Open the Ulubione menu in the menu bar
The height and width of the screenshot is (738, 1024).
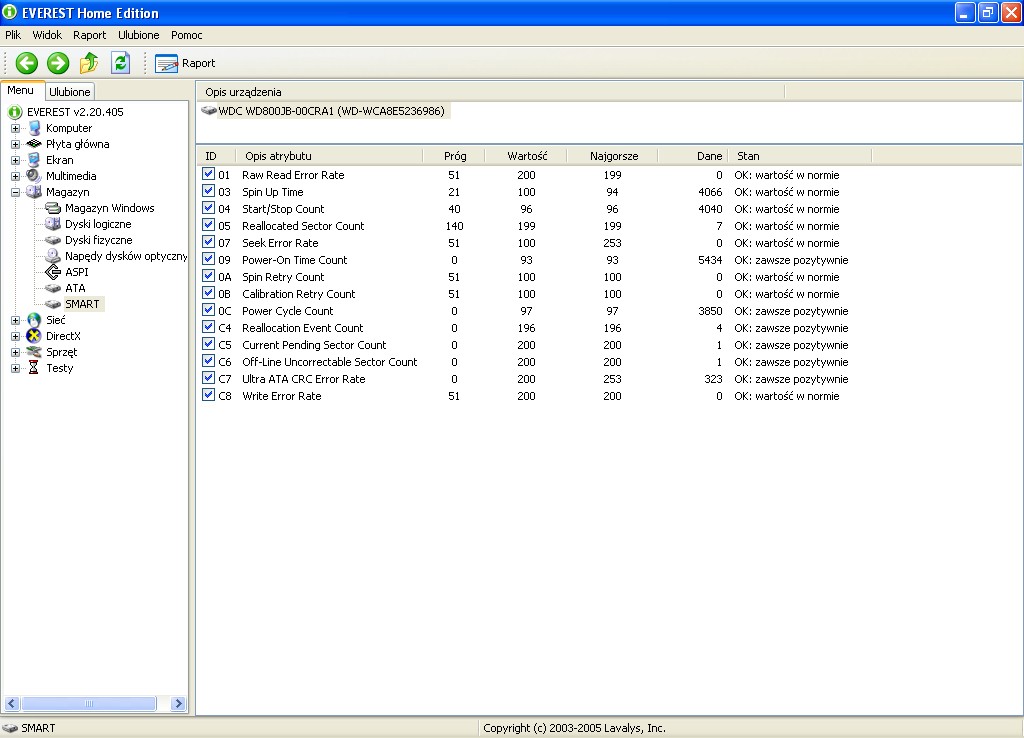[x=138, y=35]
